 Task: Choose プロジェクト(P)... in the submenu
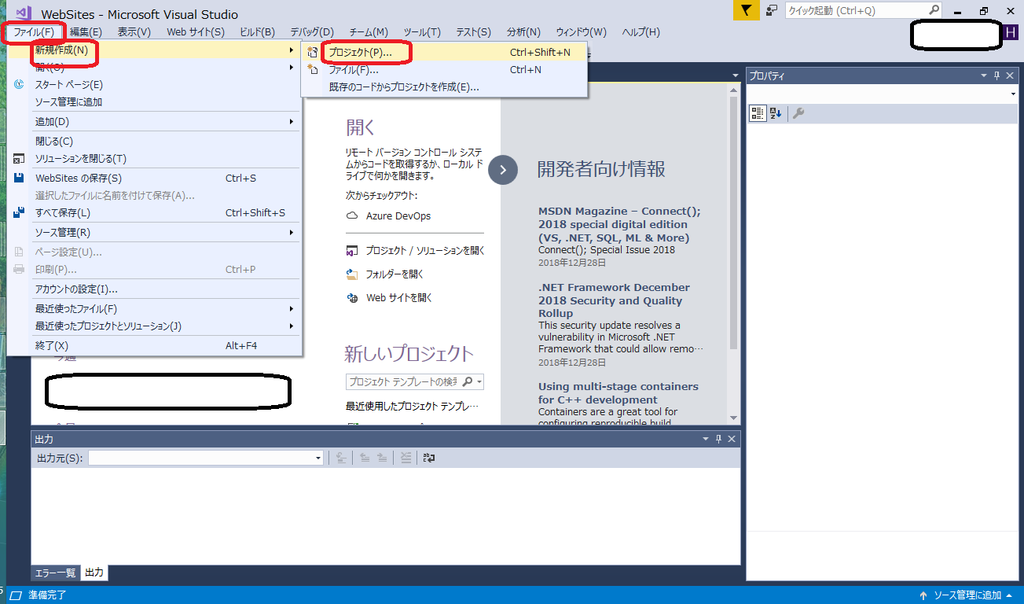point(444,52)
